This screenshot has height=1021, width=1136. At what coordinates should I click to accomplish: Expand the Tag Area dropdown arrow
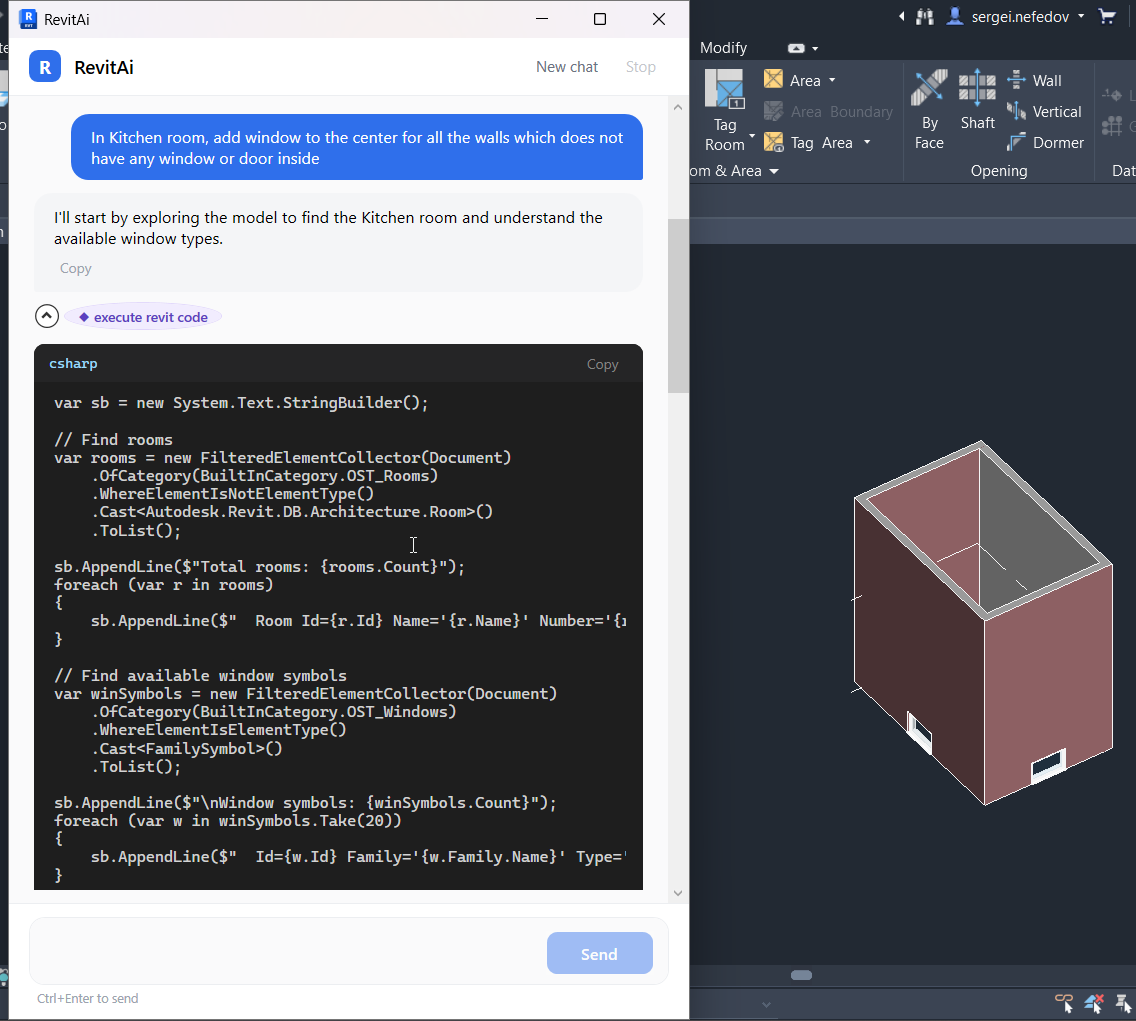(x=866, y=143)
